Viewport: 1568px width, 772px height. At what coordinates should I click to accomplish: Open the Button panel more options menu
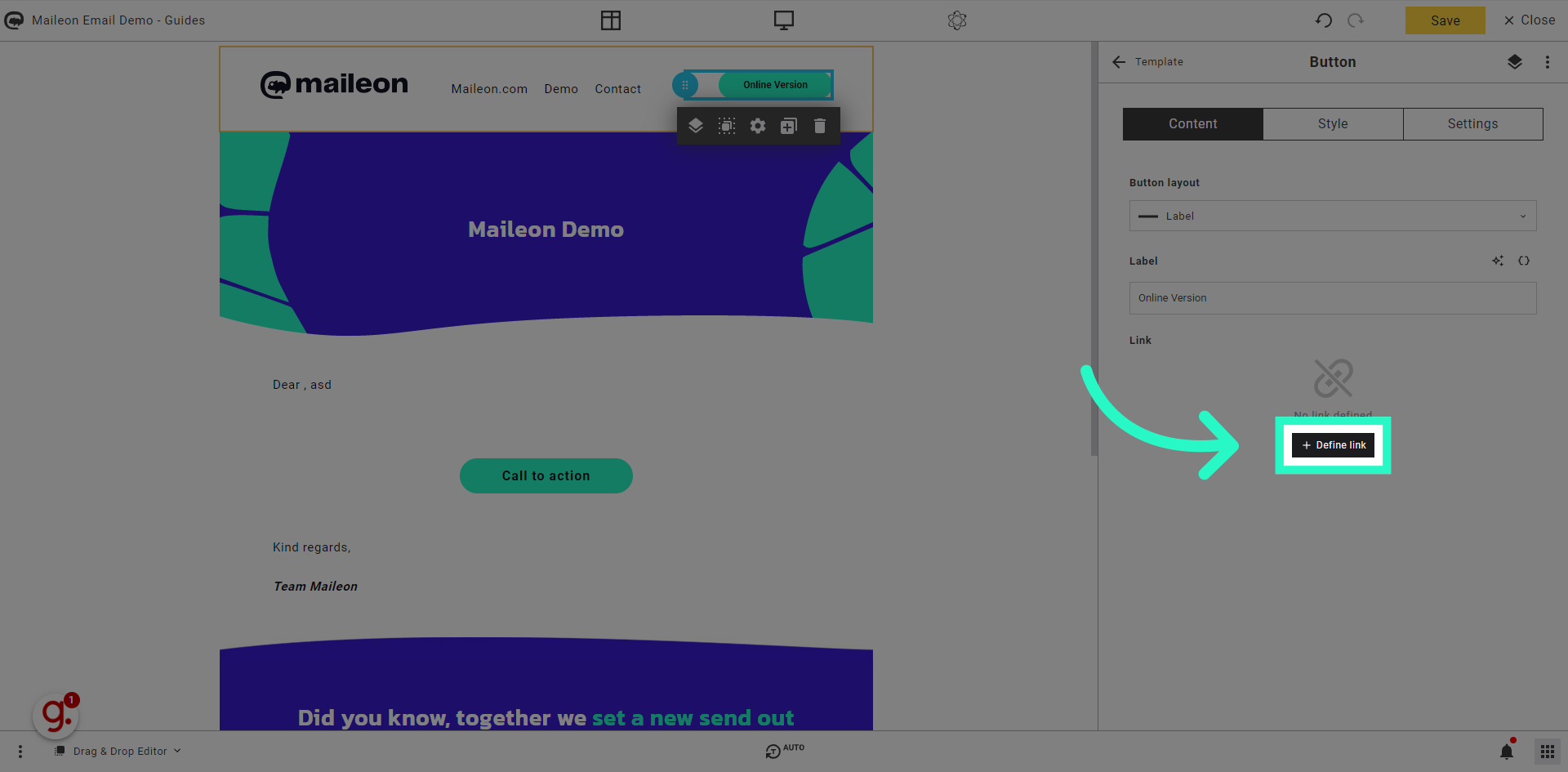tap(1548, 62)
